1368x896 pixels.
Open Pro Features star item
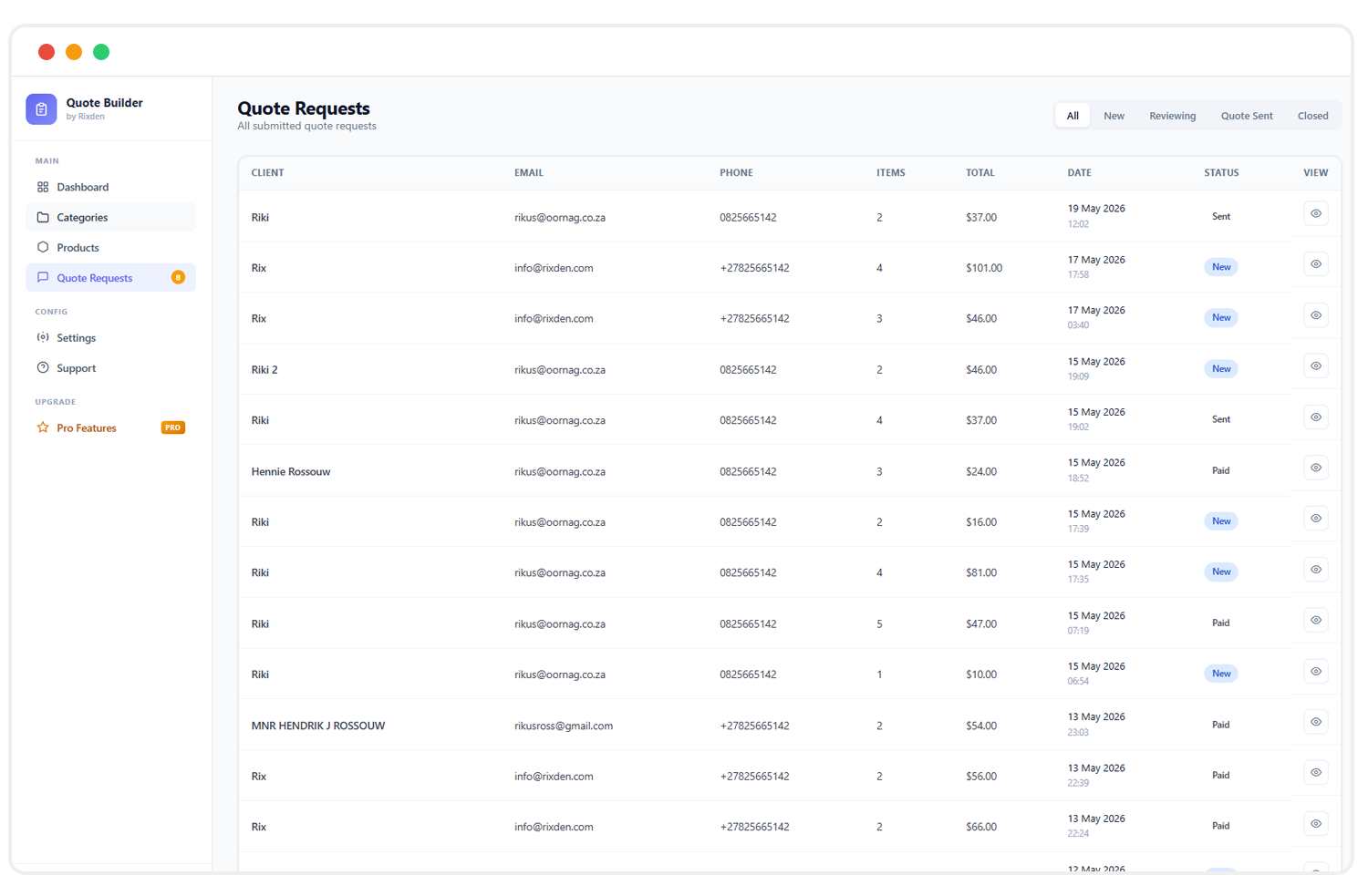pos(110,427)
